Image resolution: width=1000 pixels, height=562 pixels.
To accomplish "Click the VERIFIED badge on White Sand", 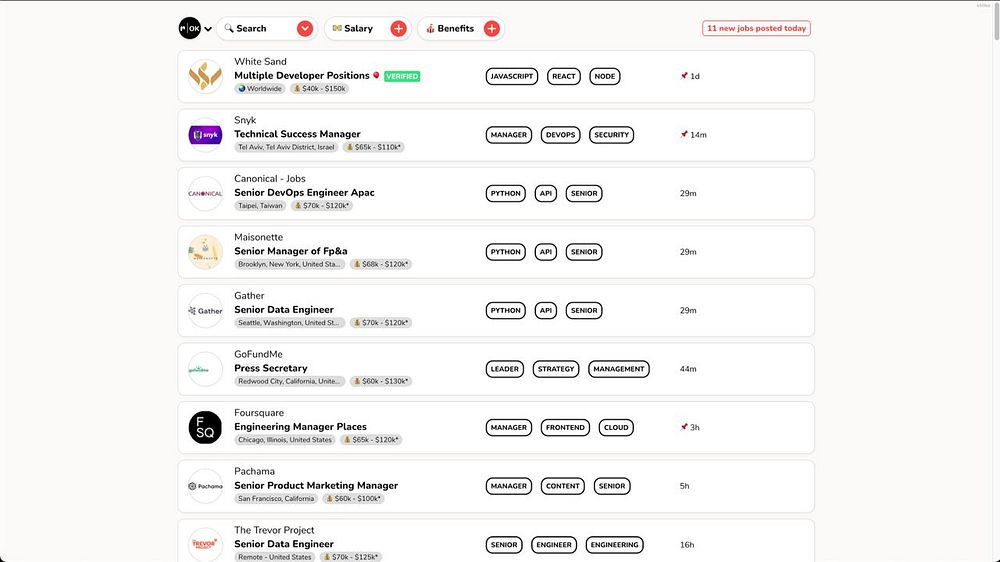I will [x=402, y=76].
